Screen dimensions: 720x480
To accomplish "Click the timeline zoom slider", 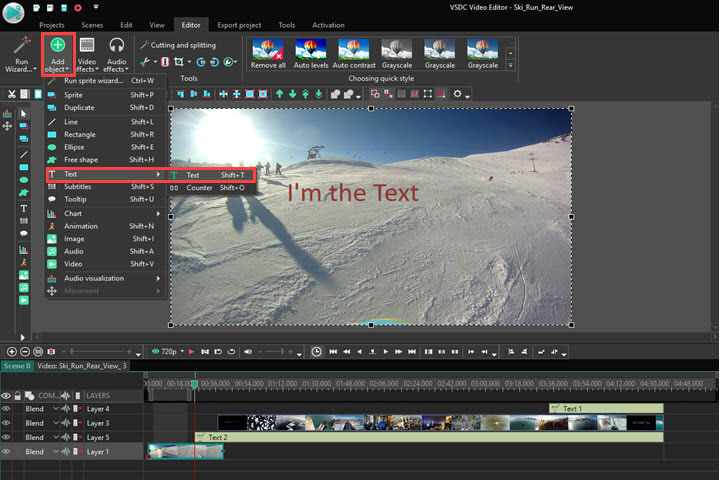I will pyautogui.click(x=95, y=352).
